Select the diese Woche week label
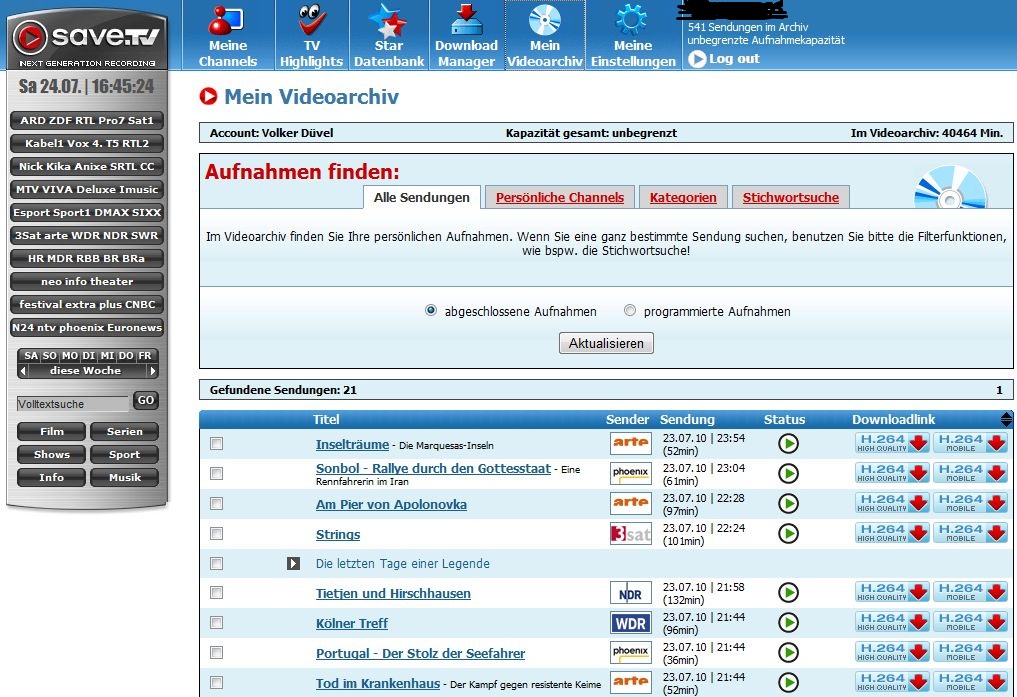 [x=86, y=371]
